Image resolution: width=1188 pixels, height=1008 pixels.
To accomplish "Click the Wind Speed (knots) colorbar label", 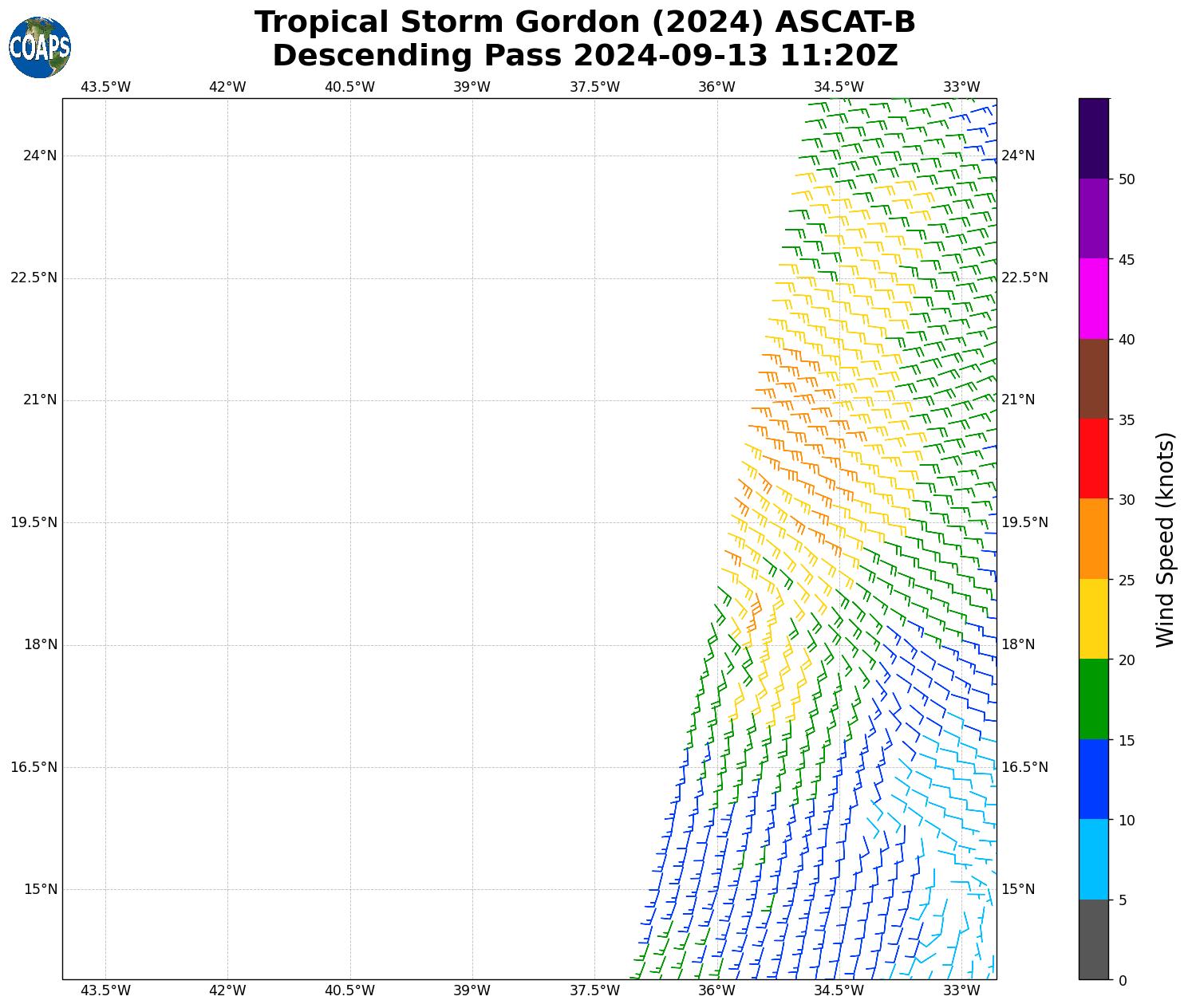I will [x=1165, y=539].
